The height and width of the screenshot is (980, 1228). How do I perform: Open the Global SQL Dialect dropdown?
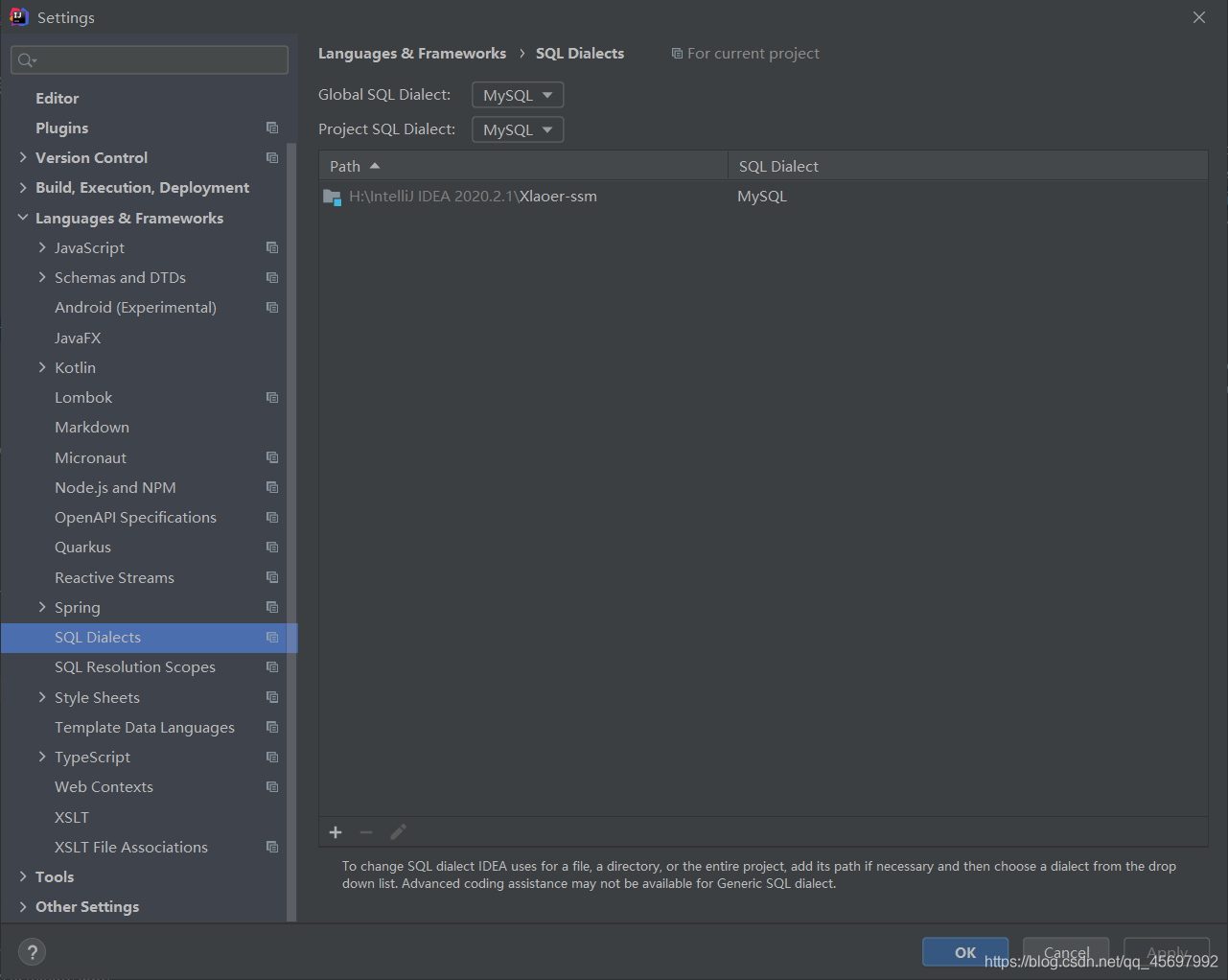518,95
